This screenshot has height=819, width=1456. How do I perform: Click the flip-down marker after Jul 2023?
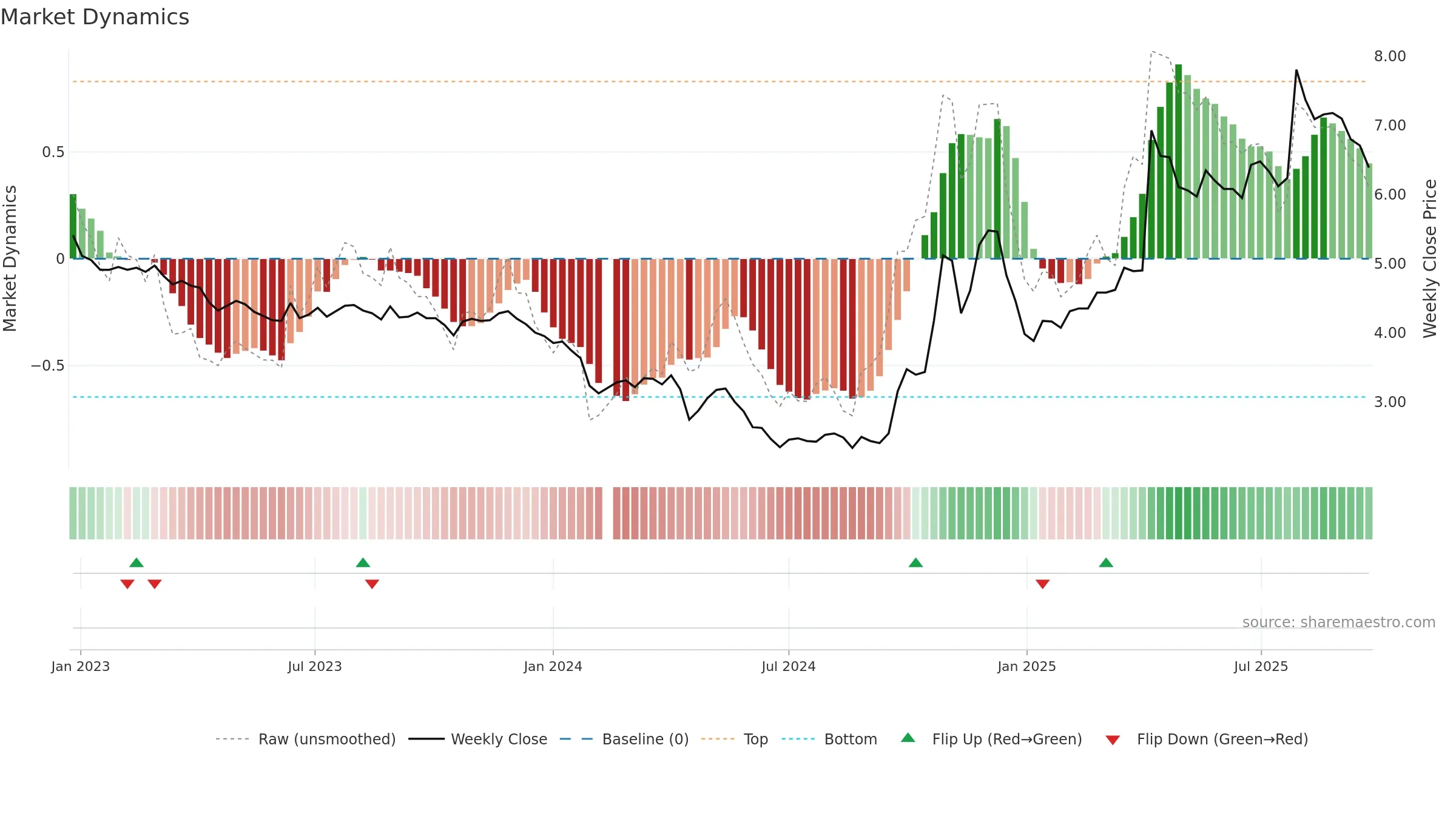372,584
